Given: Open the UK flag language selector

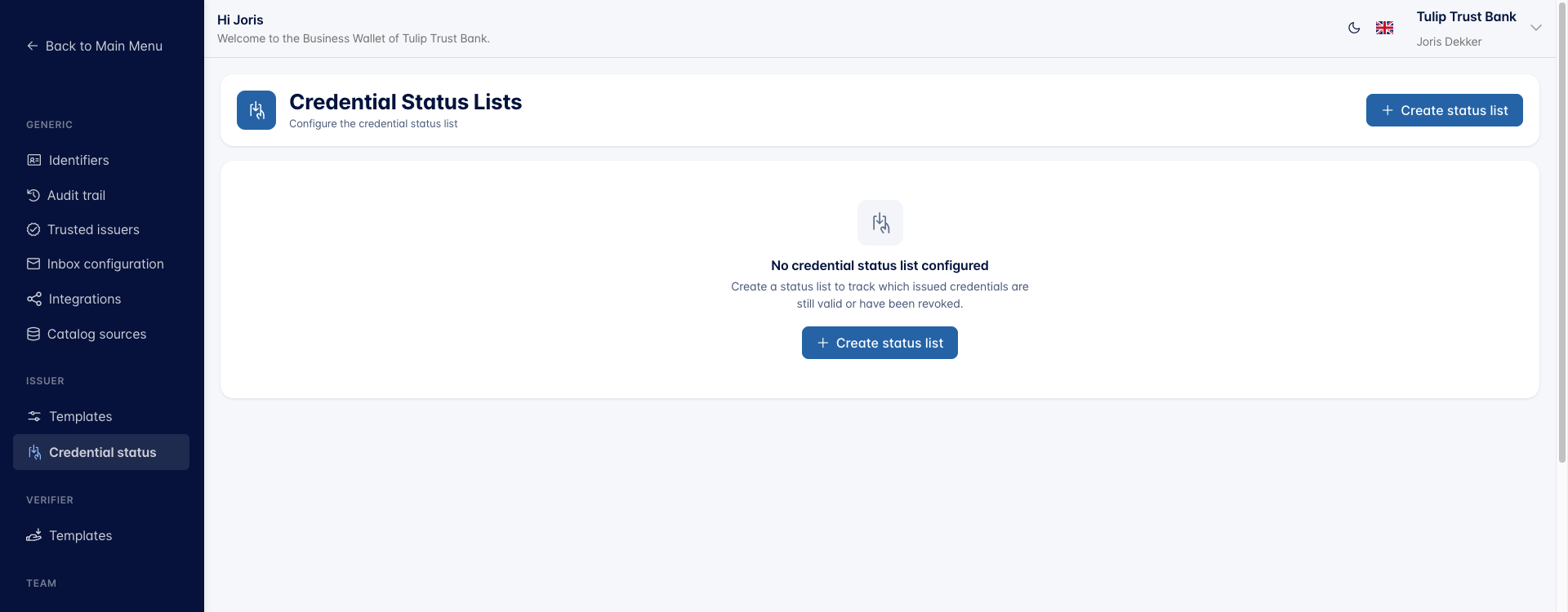Looking at the screenshot, I should click(x=1384, y=28).
